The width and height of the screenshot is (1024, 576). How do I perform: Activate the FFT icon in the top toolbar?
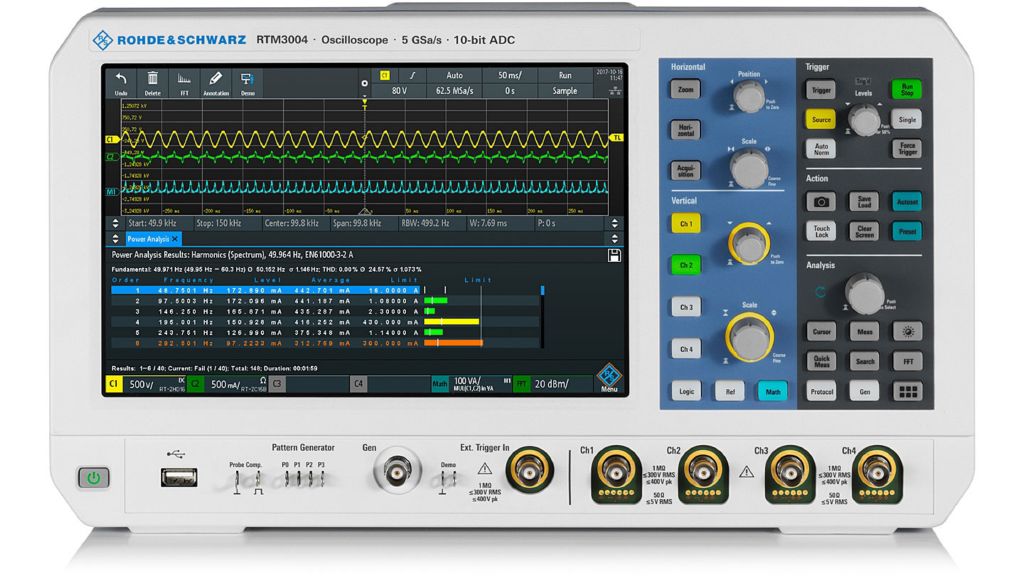(185, 79)
